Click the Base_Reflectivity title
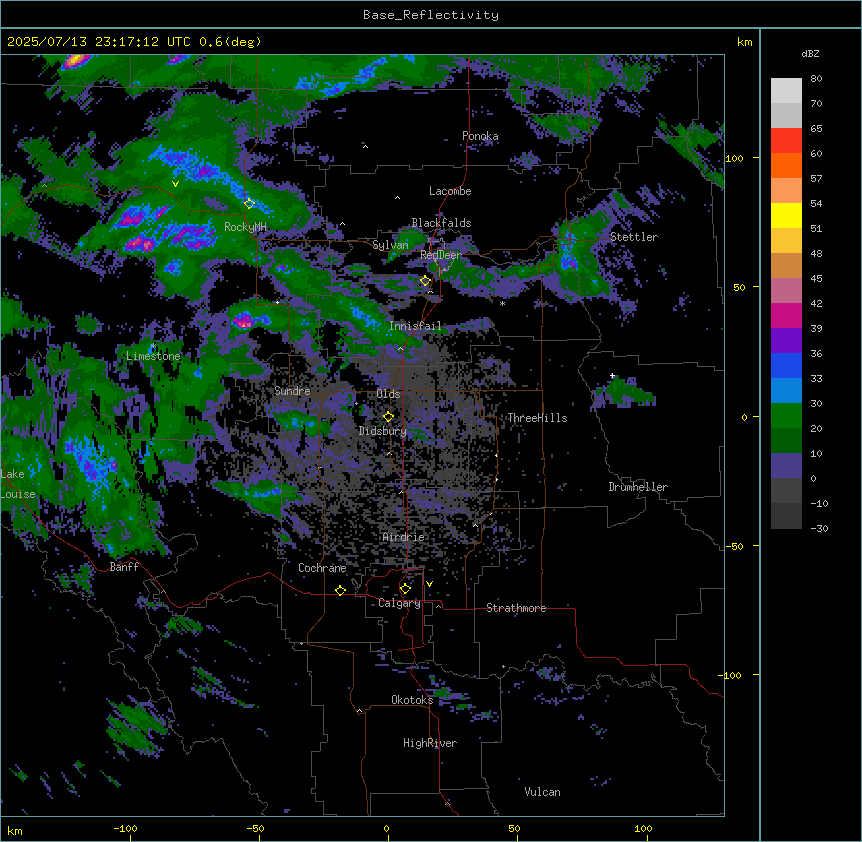The height and width of the screenshot is (842, 862). 431,15
